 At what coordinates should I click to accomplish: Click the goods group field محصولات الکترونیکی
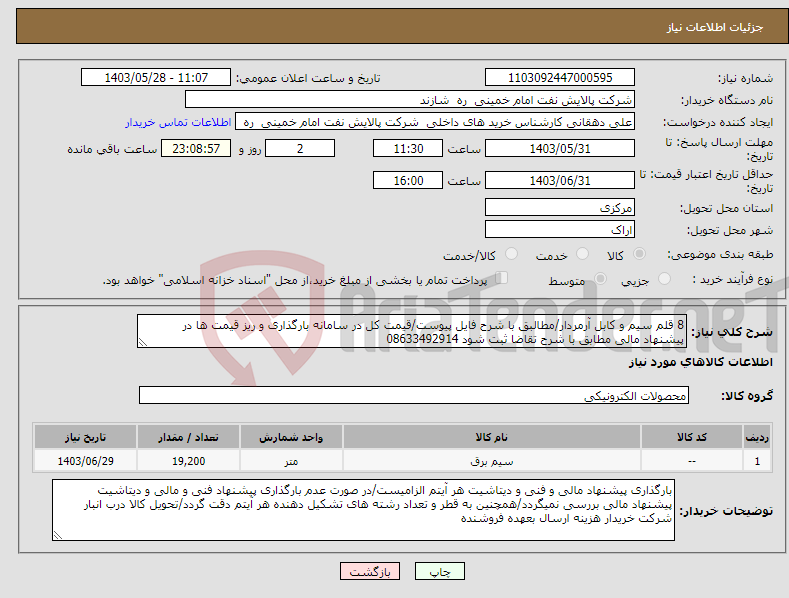(414, 395)
